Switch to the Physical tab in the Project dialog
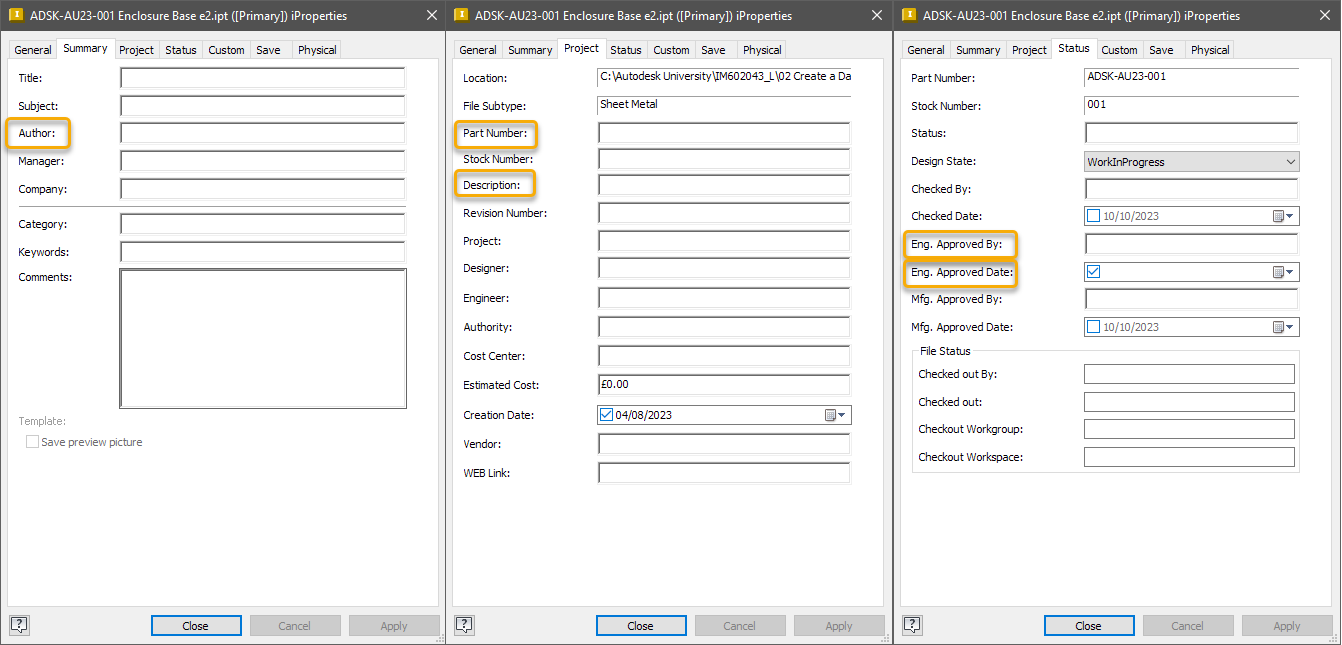The image size is (1342, 645). coord(762,50)
